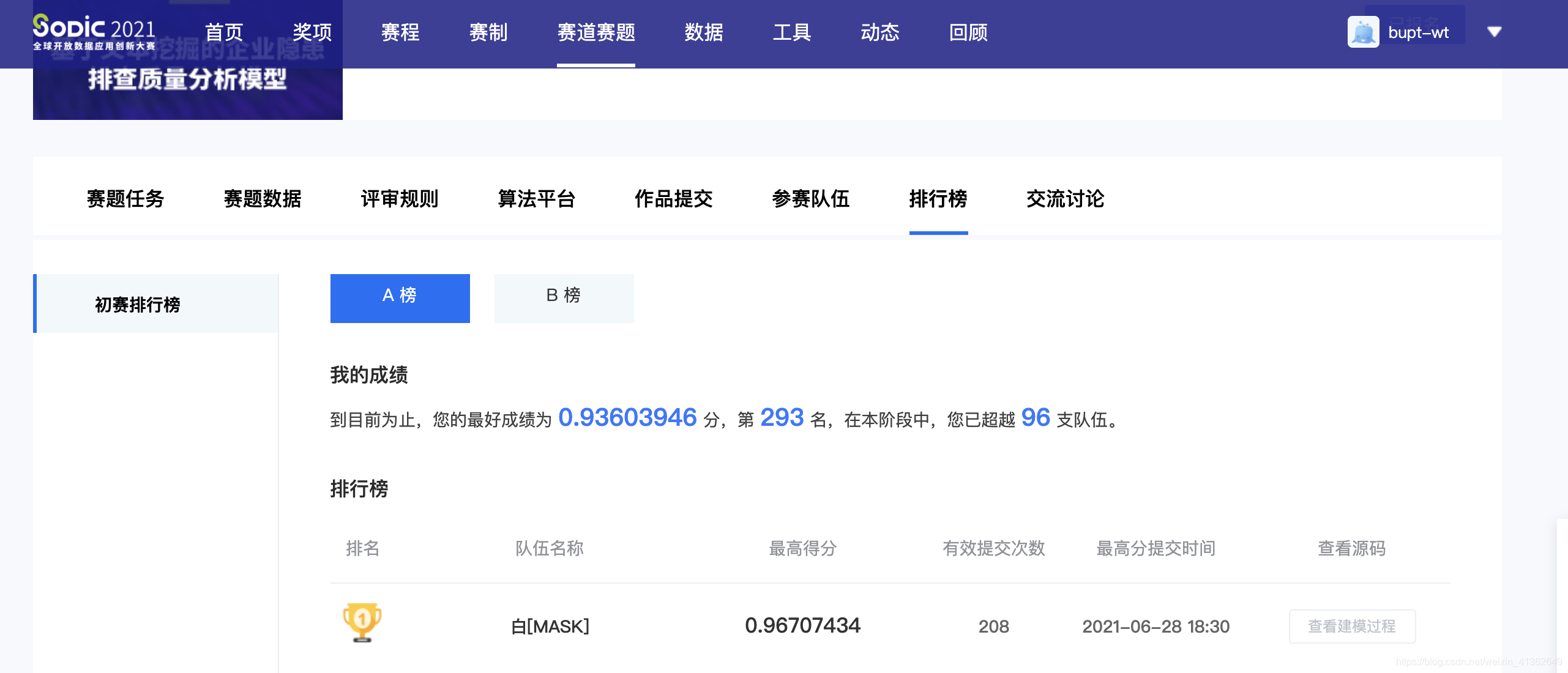Select the 数据 top menu item

(x=703, y=32)
